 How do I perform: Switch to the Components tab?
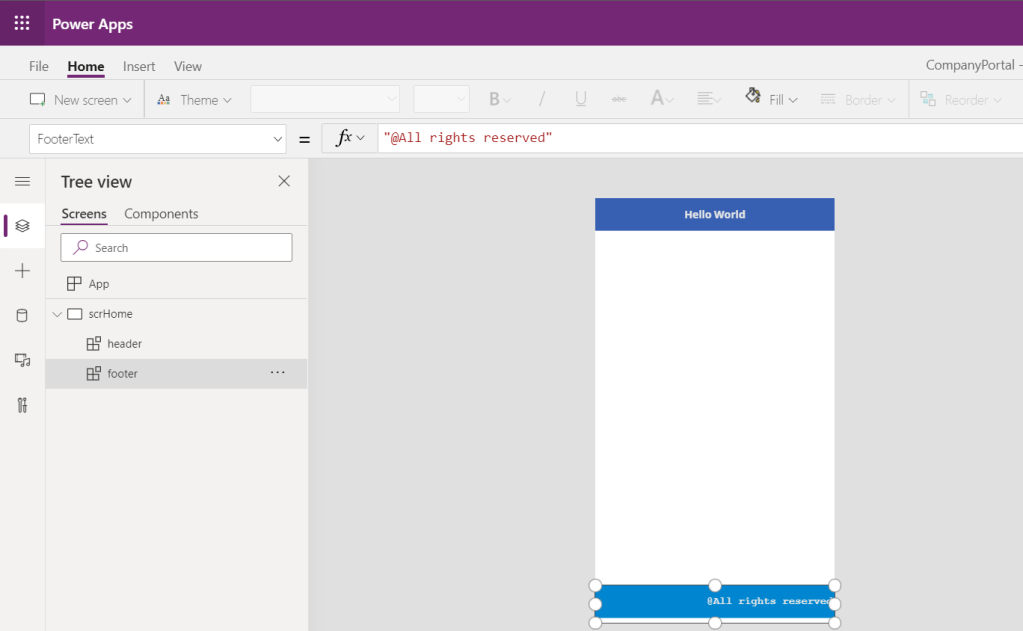161,214
